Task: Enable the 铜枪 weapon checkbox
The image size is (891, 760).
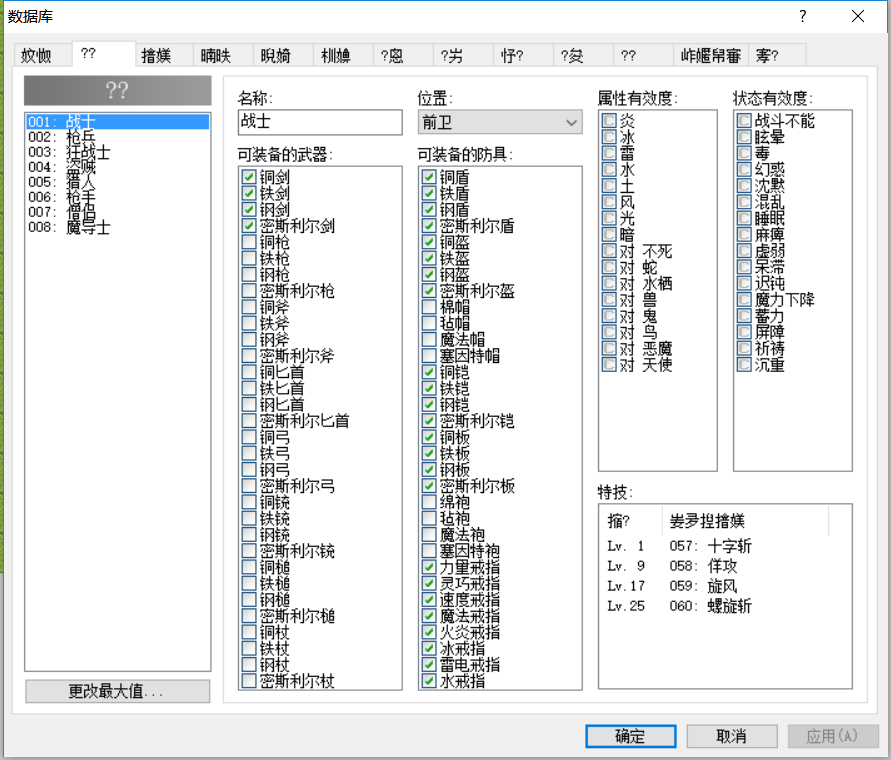Action: (x=248, y=242)
